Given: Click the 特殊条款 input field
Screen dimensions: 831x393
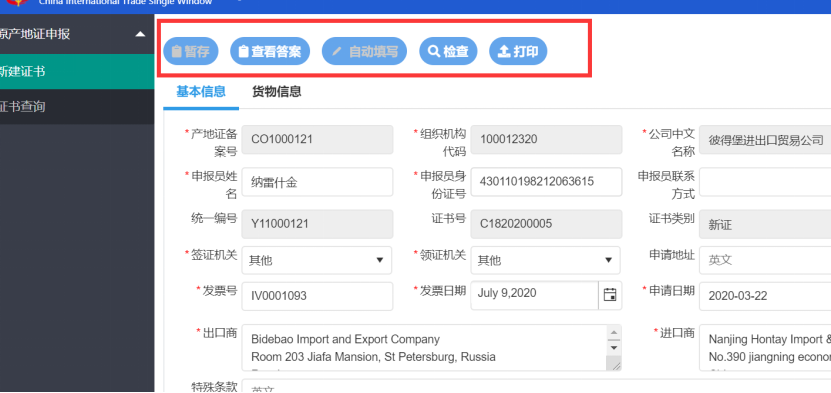Looking at the screenshot, I should pos(536,386).
